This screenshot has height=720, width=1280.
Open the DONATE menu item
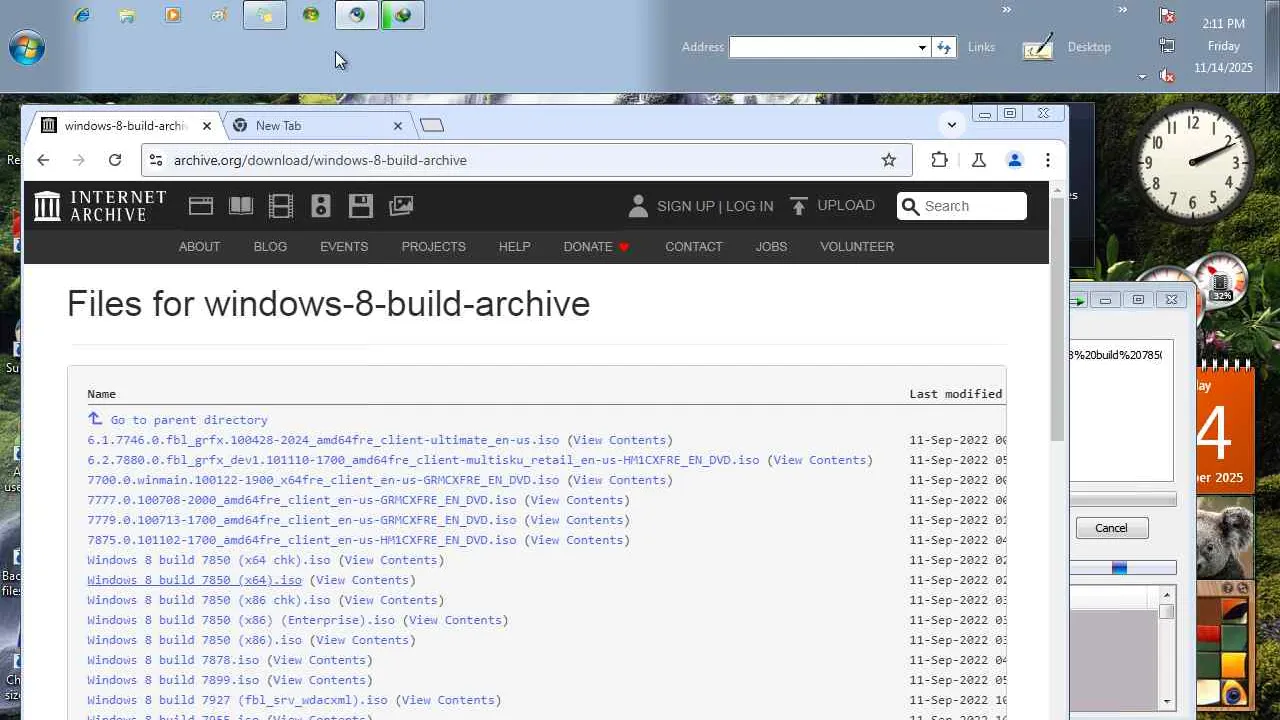[x=597, y=246]
